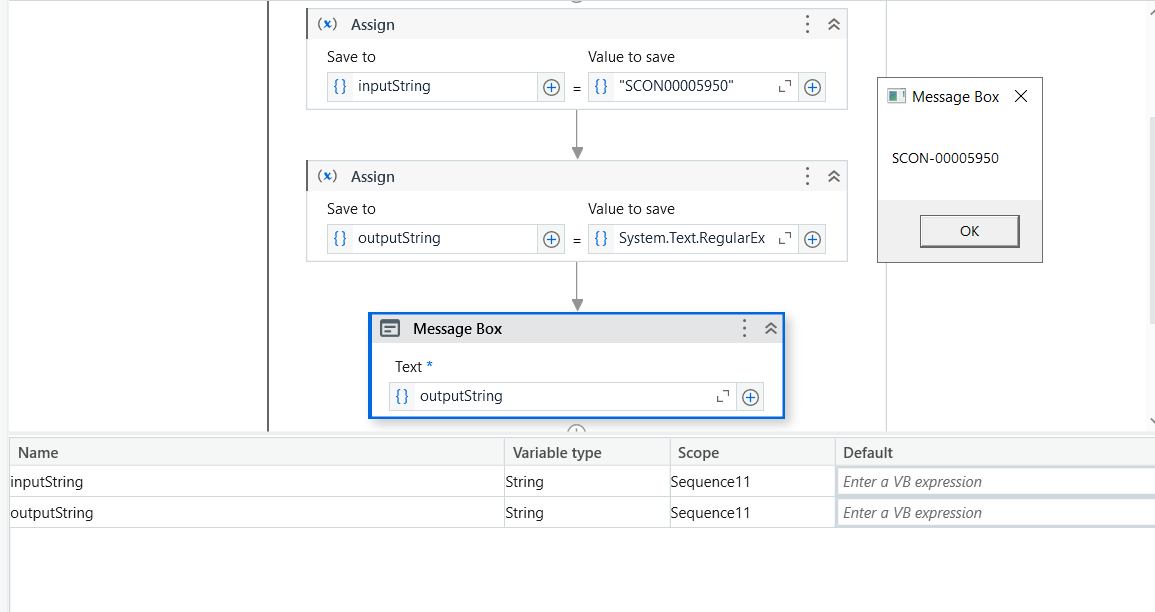Click plus button next to outputString Save to
Image resolution: width=1155 pixels, height=612 pixels.
click(x=551, y=239)
